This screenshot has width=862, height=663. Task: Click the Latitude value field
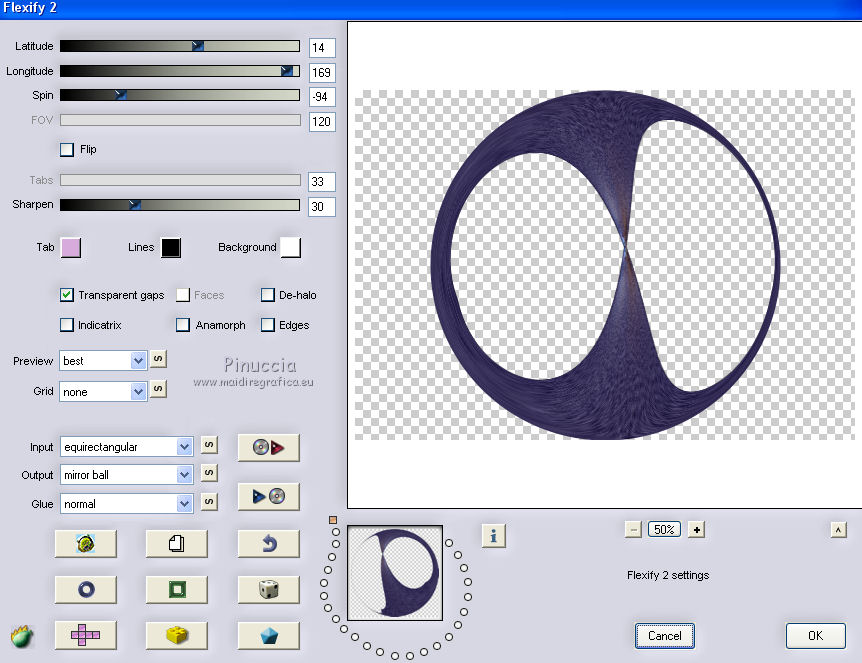[x=322, y=48]
